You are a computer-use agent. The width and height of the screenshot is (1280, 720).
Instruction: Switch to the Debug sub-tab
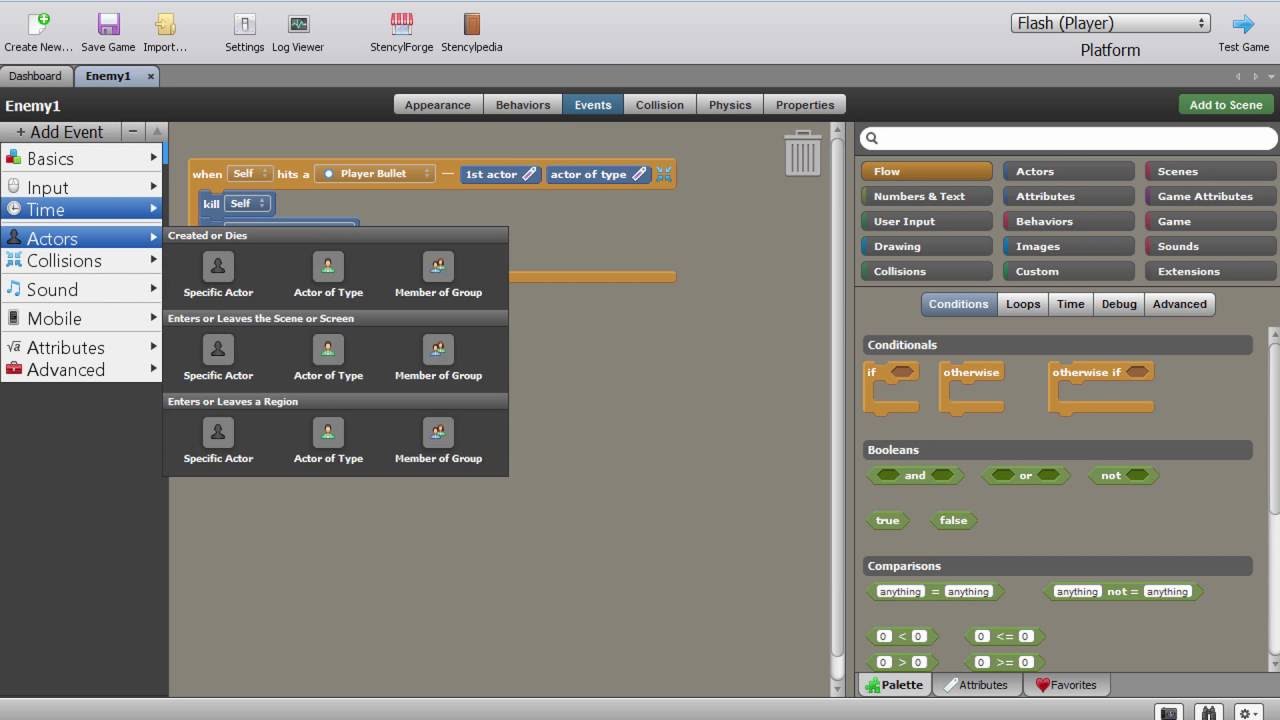pyautogui.click(x=1118, y=304)
